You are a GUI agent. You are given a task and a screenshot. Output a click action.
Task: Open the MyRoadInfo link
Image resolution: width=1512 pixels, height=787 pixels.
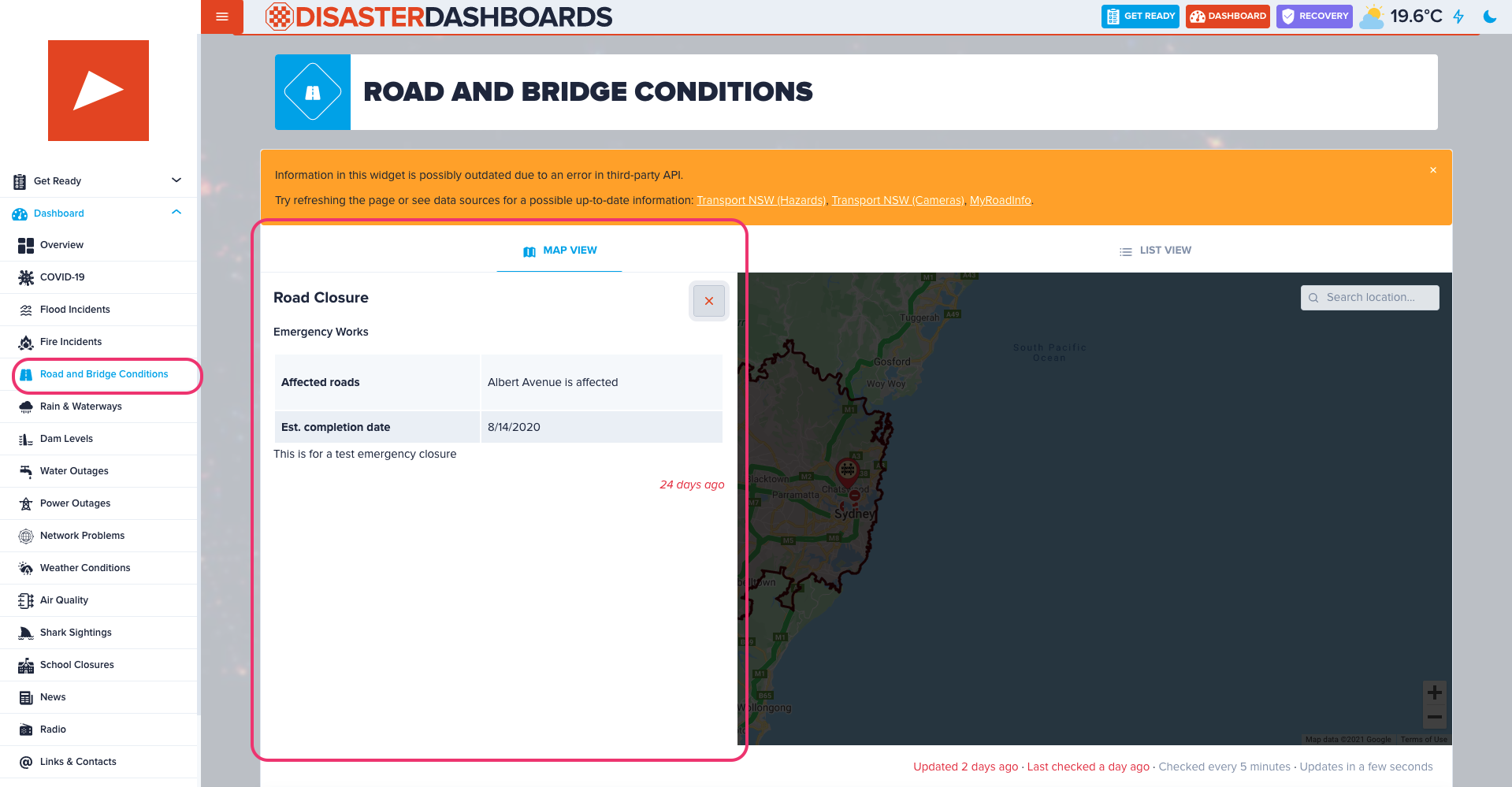(1000, 200)
